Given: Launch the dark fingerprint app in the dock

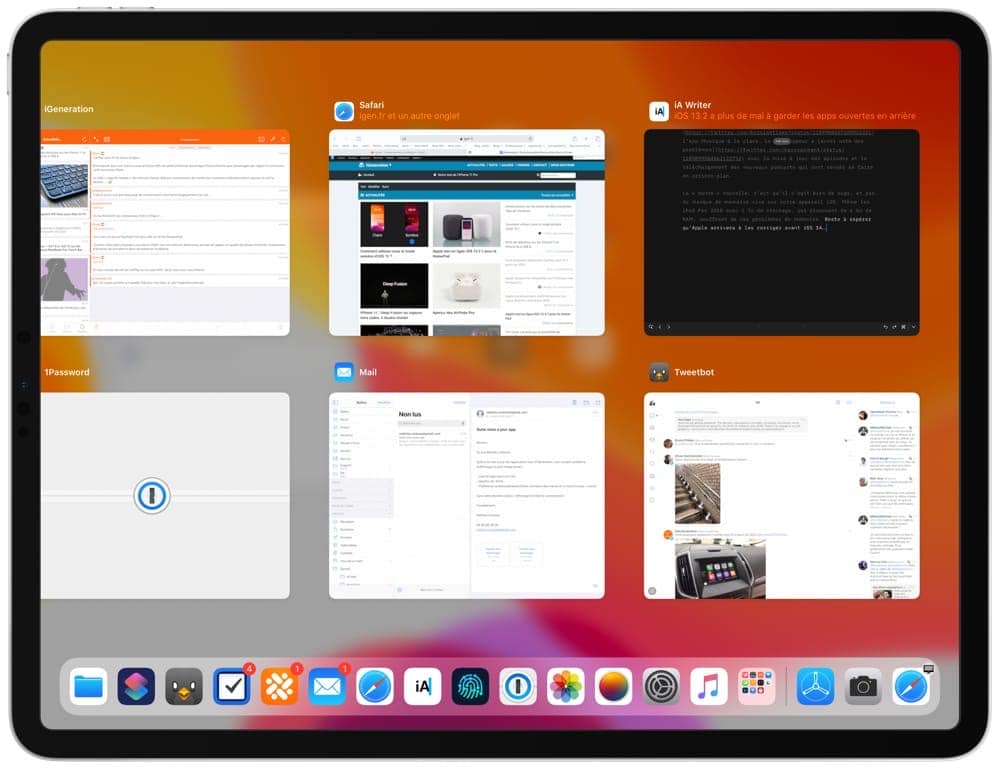Looking at the screenshot, I should [470, 686].
